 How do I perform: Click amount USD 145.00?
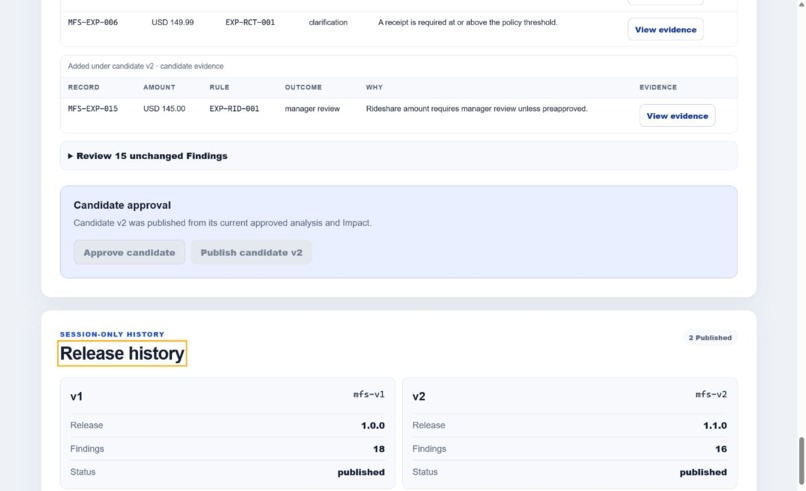tap(164, 108)
